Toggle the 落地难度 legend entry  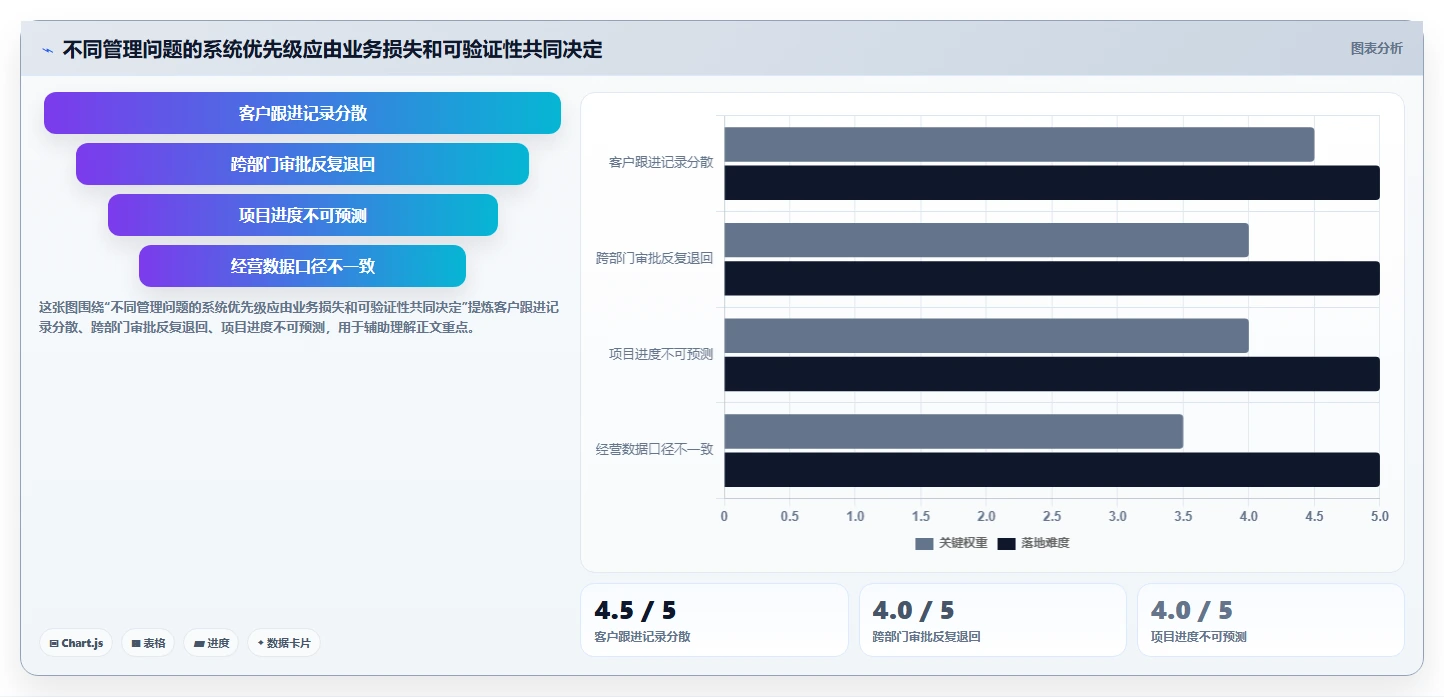pos(1033,543)
